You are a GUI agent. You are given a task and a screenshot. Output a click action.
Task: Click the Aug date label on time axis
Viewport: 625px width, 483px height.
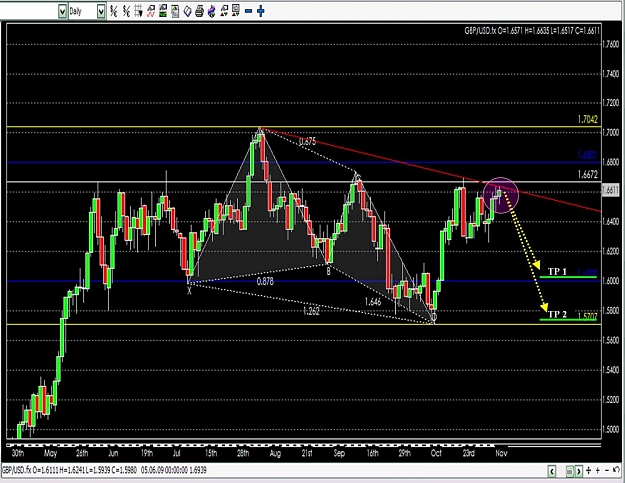275,453
